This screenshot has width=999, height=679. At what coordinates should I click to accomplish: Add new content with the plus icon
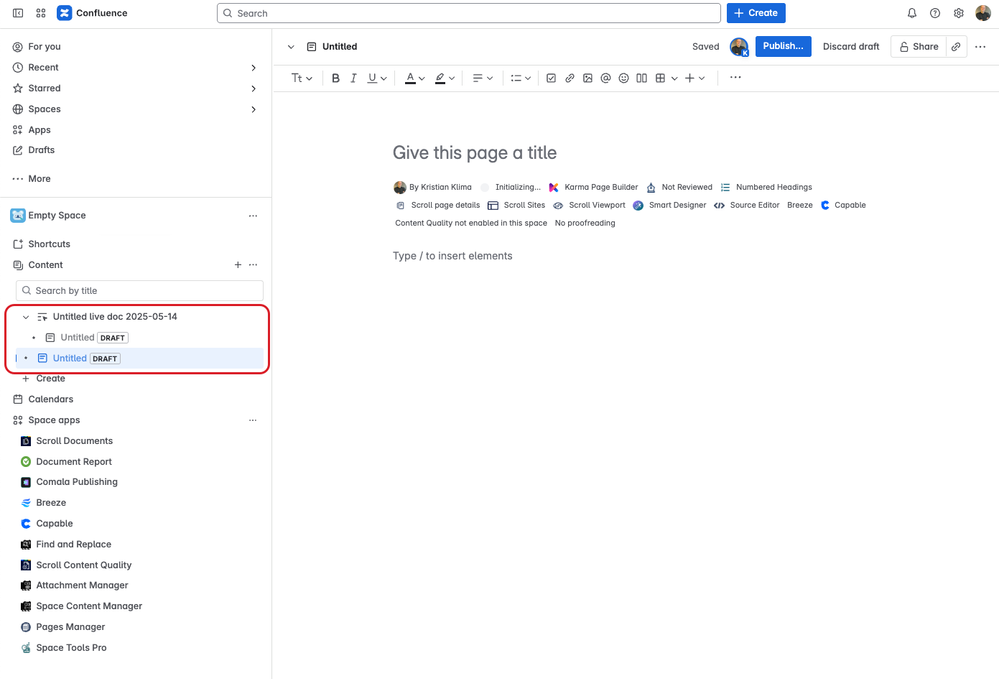pyautogui.click(x=238, y=264)
